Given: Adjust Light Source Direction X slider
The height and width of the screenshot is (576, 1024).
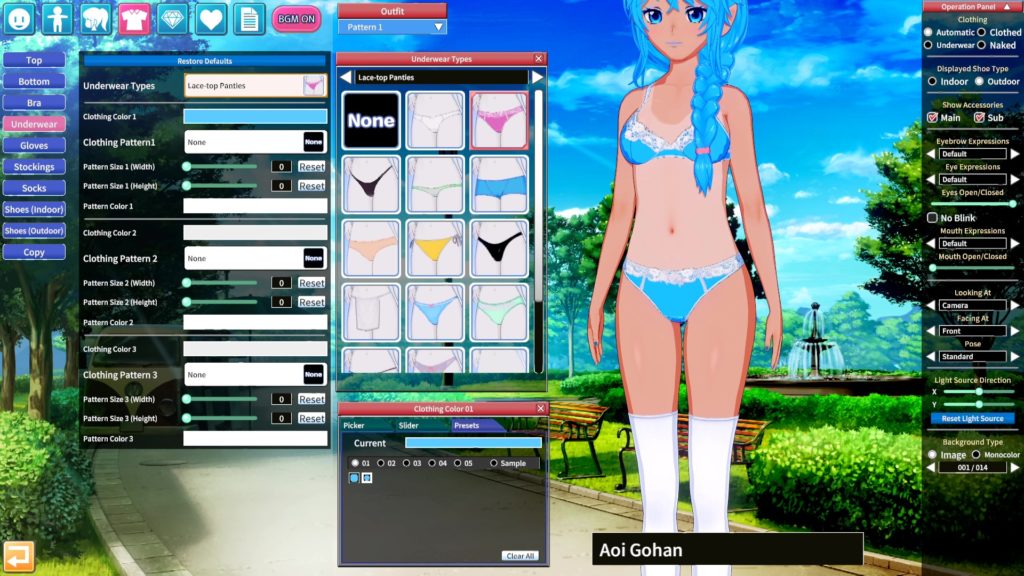Looking at the screenshot, I should tap(979, 392).
